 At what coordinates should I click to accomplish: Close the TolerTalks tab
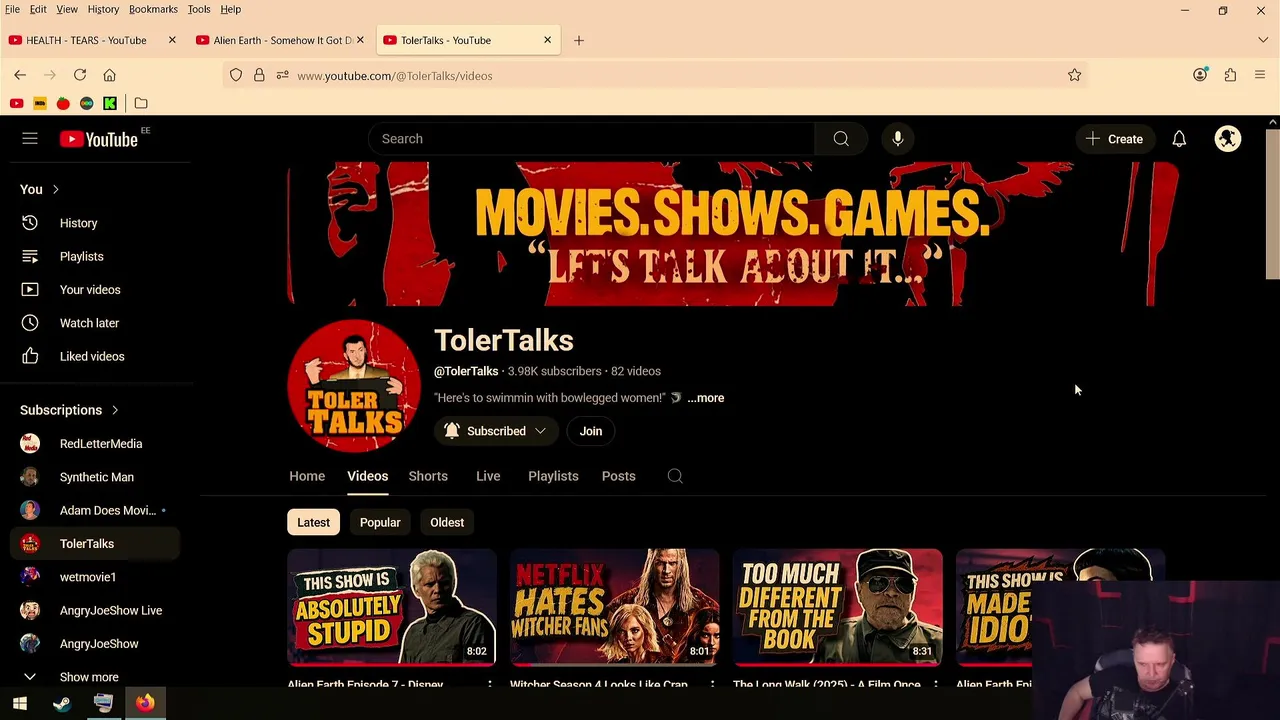(x=547, y=40)
